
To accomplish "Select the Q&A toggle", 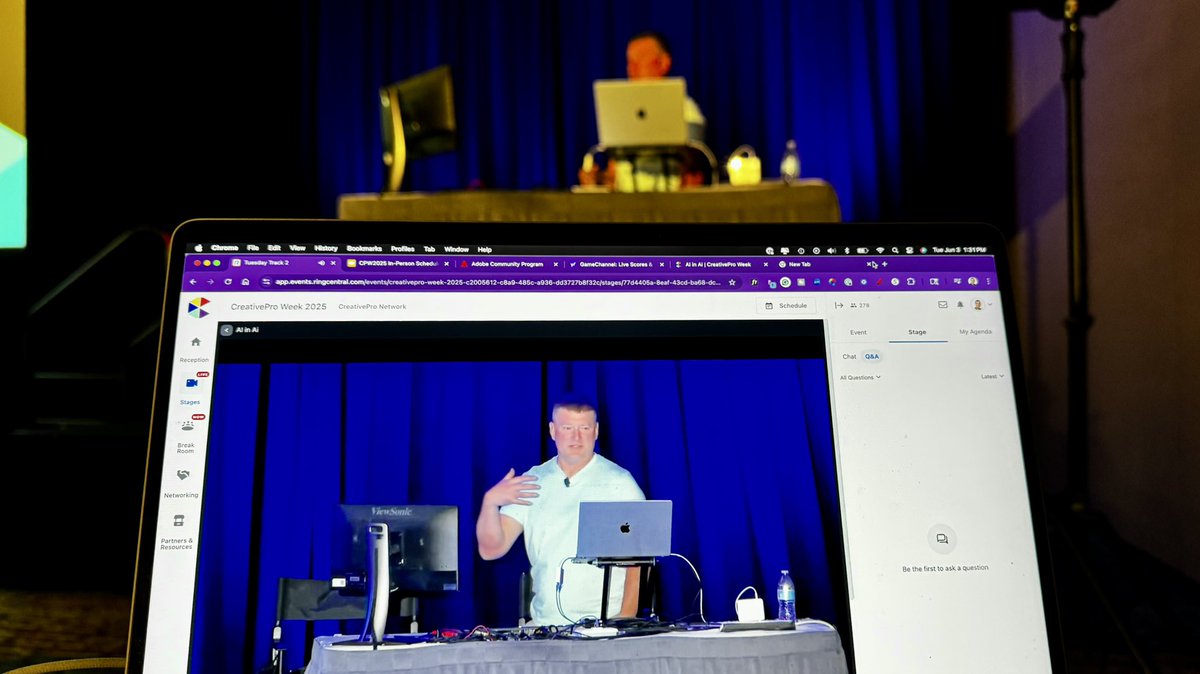I will coord(872,356).
